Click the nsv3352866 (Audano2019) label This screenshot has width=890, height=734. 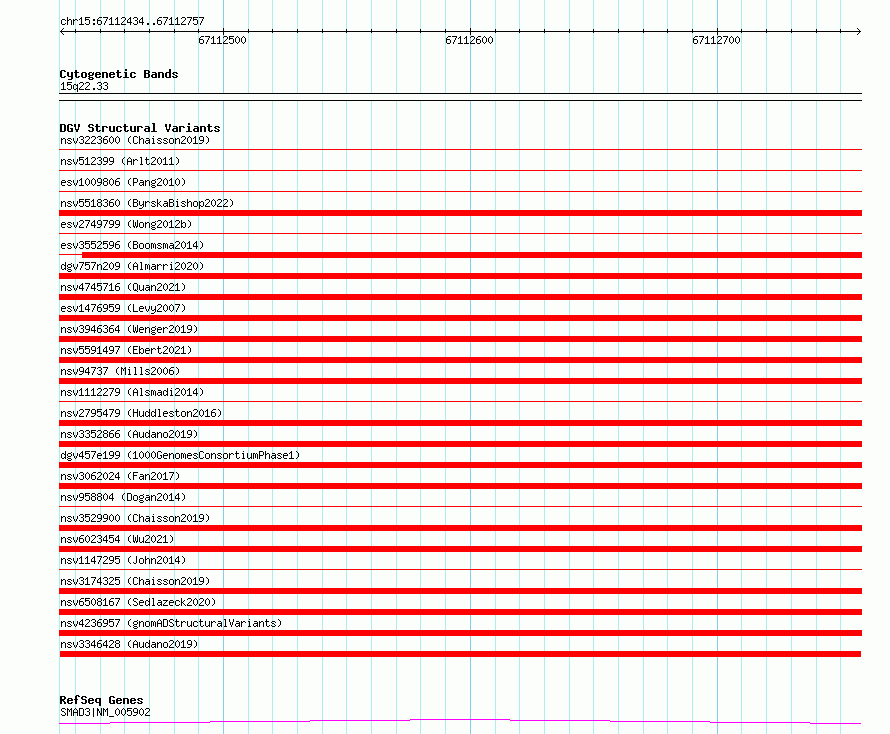129,434
